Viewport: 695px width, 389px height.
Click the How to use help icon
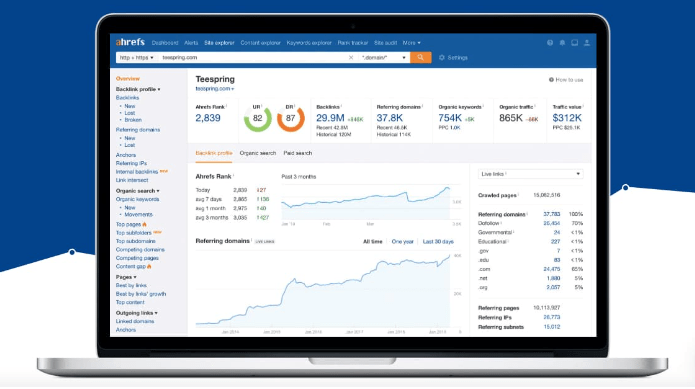coord(551,80)
